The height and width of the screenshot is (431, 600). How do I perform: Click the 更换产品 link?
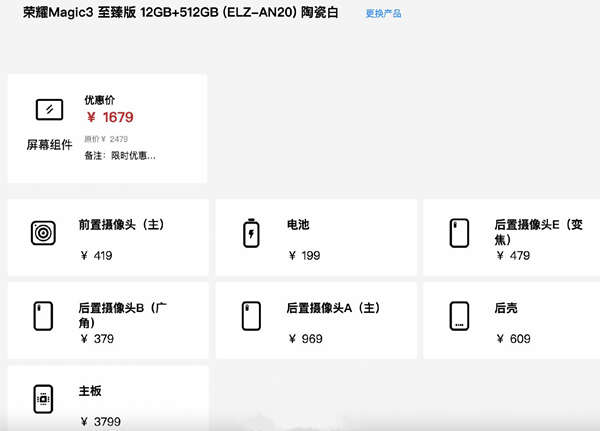pos(383,14)
